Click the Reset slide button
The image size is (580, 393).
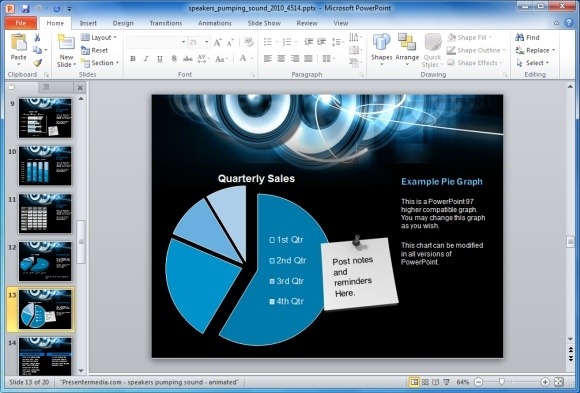pos(95,50)
